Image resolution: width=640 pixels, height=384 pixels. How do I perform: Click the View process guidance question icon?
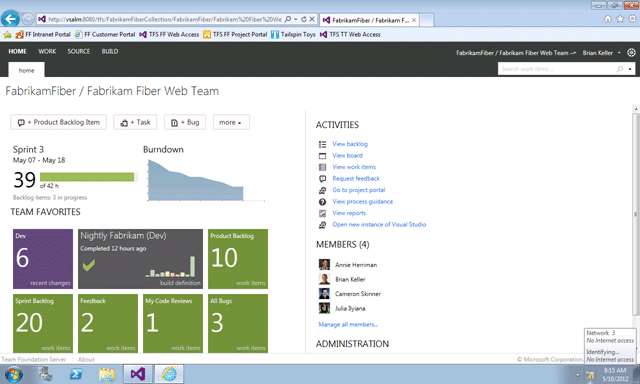pos(322,202)
